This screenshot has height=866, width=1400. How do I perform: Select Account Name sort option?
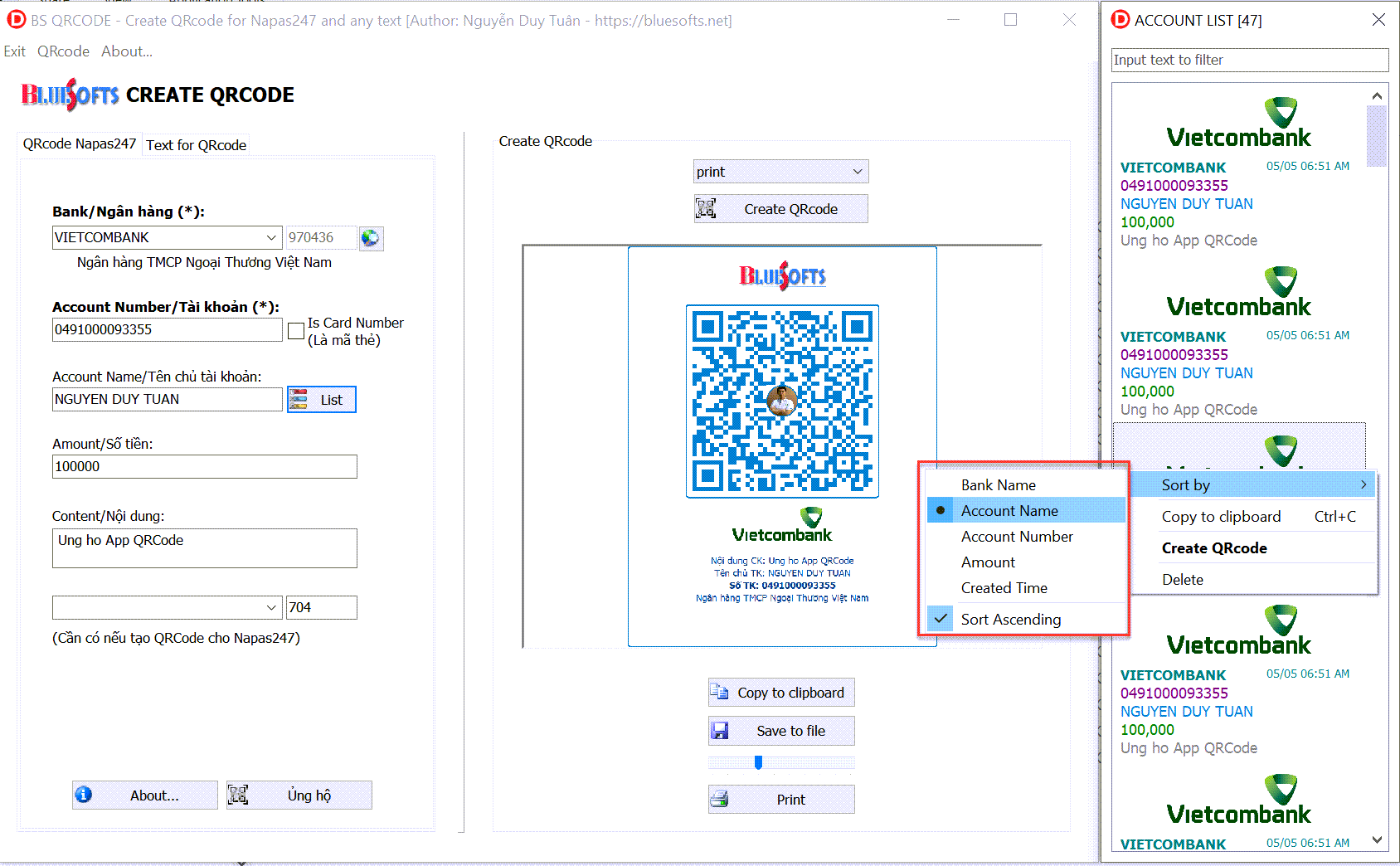tap(1026, 511)
